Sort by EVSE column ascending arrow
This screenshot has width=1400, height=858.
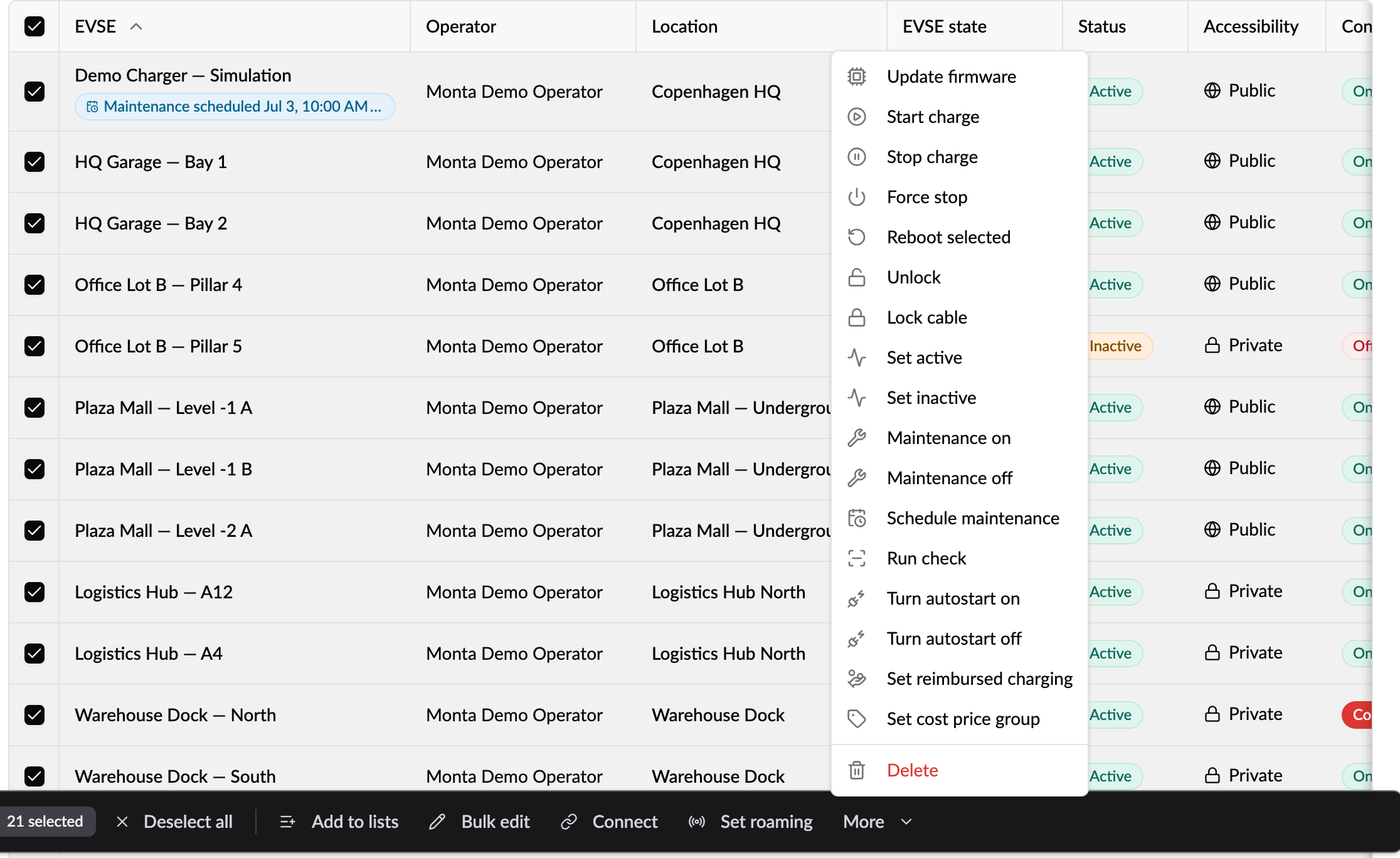[136, 26]
